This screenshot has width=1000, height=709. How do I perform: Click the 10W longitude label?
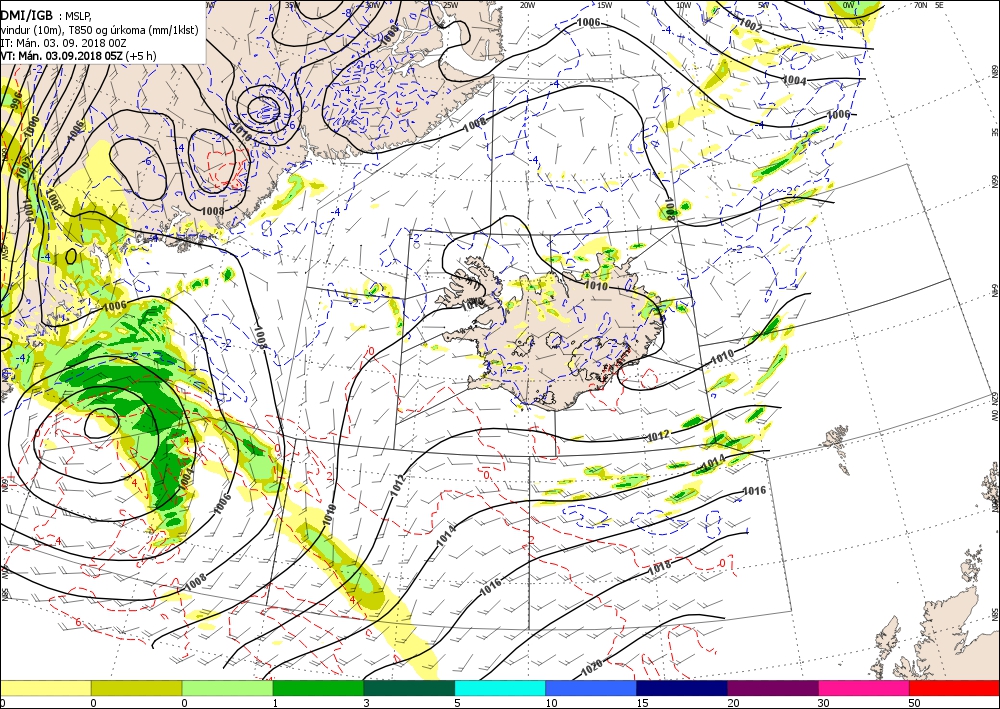coord(683,5)
